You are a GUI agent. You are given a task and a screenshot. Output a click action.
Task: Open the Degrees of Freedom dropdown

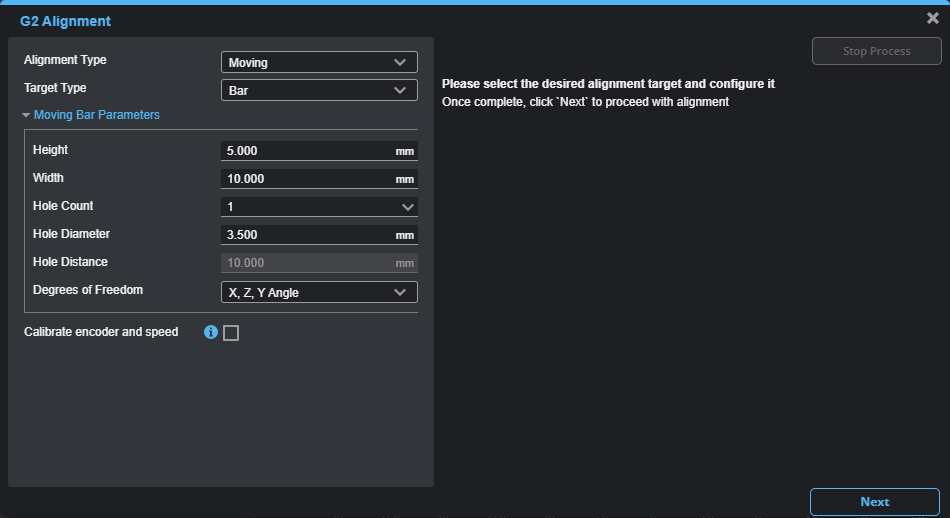tap(319, 292)
